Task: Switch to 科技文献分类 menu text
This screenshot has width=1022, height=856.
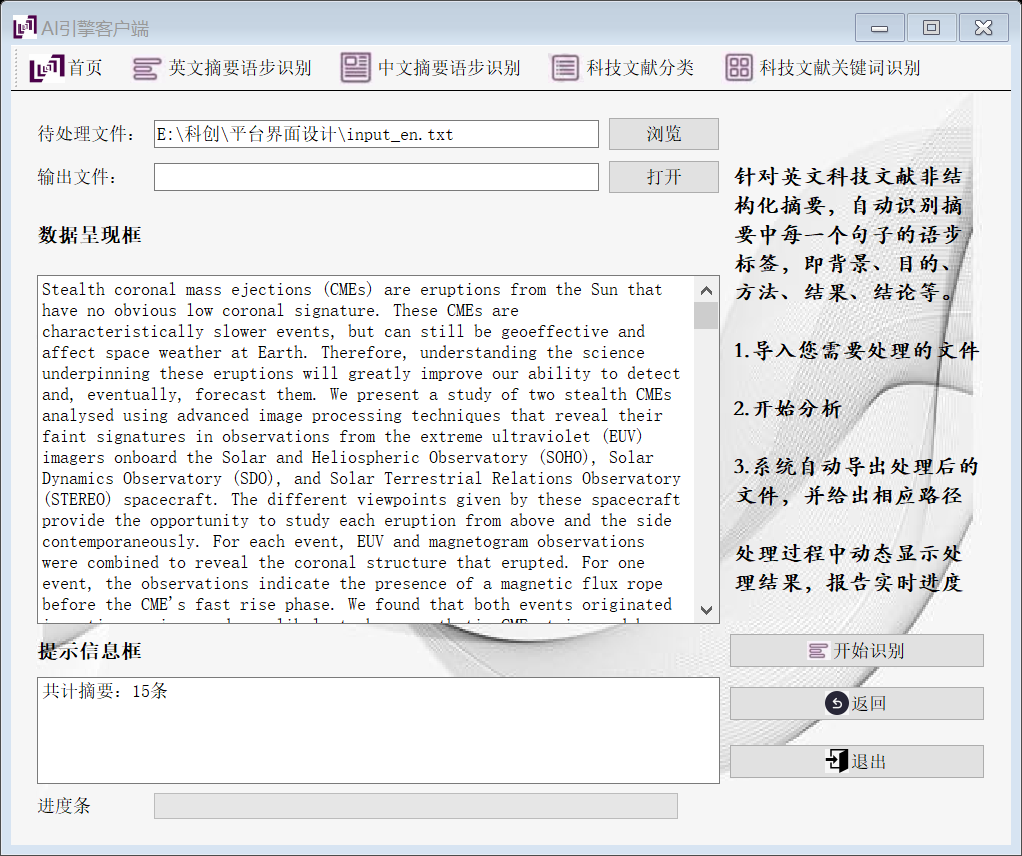Action: click(x=640, y=68)
